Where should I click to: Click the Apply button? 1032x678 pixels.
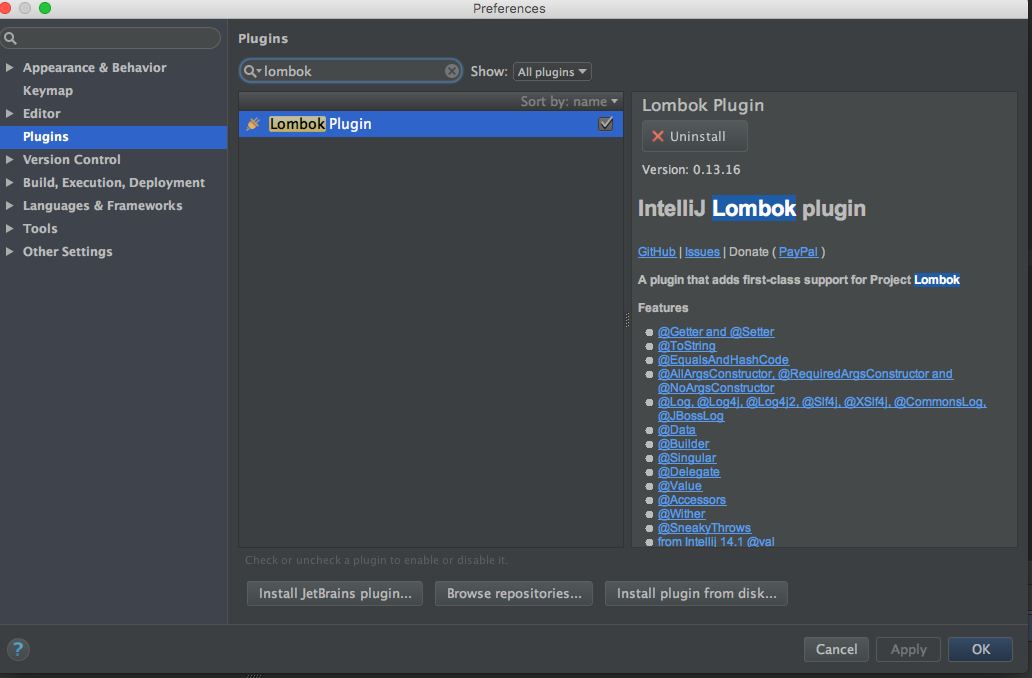[908, 649]
